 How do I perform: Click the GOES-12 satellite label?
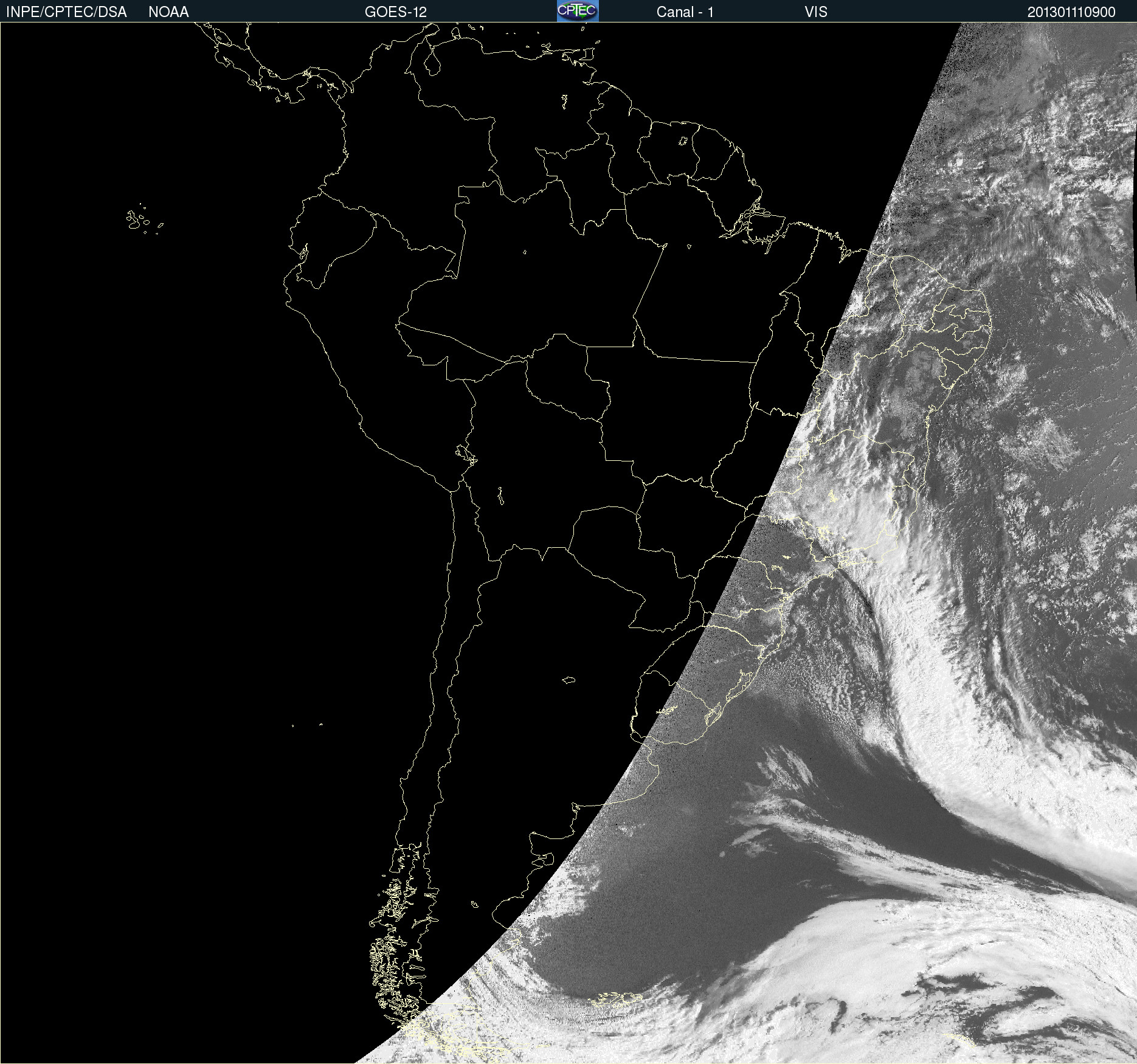(x=396, y=12)
